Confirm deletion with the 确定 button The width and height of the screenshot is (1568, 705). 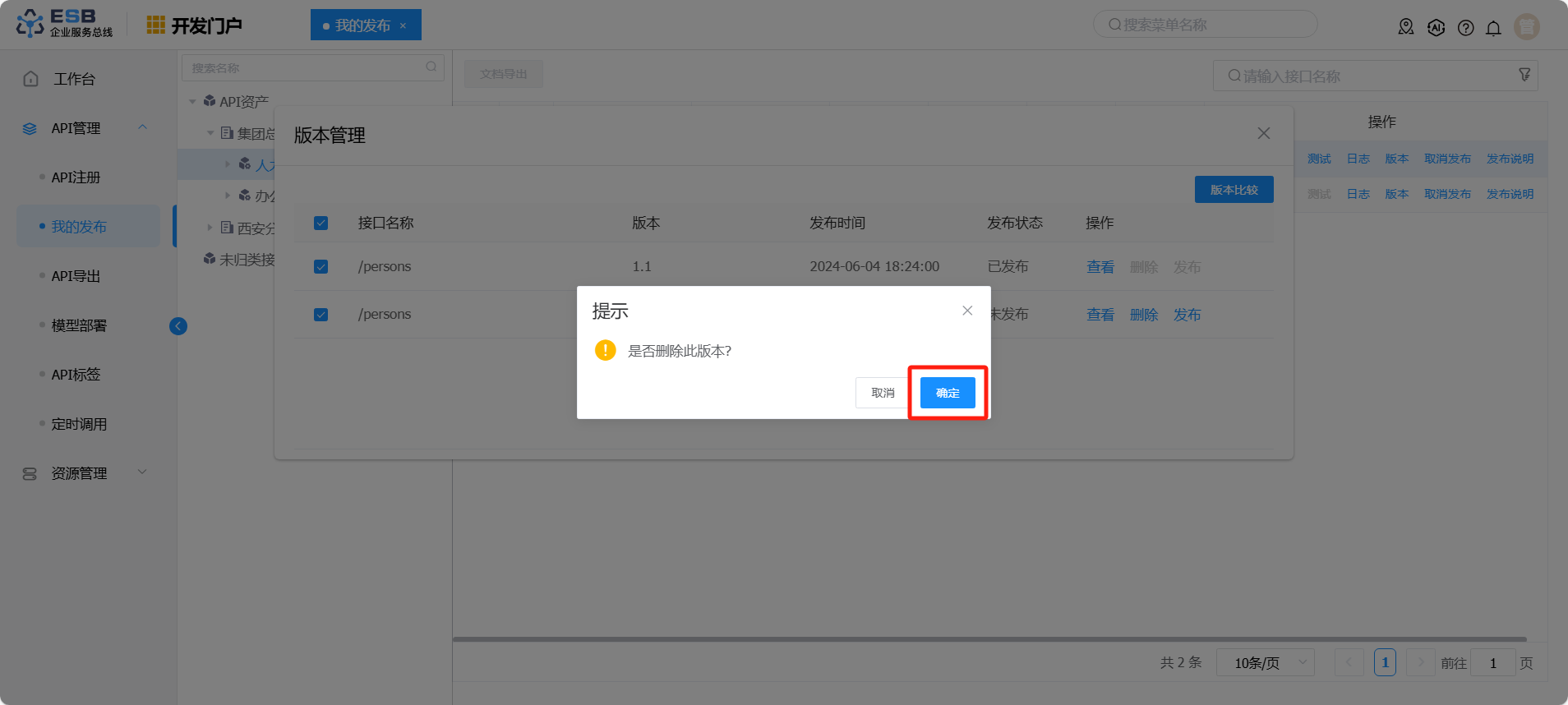[948, 393]
